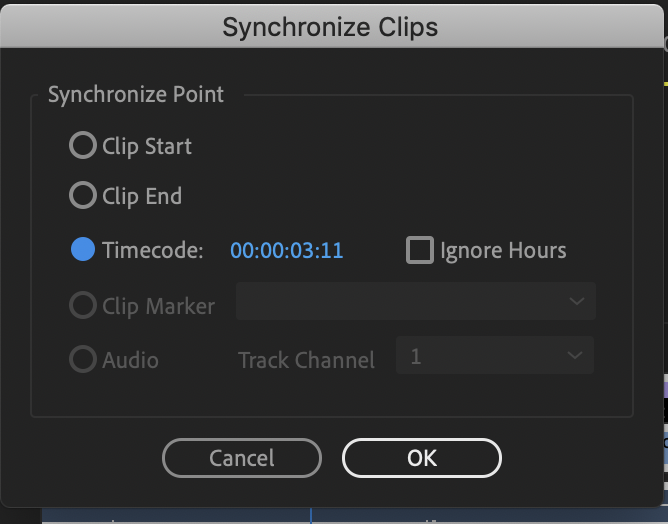Choose the Clip End radio button circle
The height and width of the screenshot is (524, 668).
pos(83,196)
